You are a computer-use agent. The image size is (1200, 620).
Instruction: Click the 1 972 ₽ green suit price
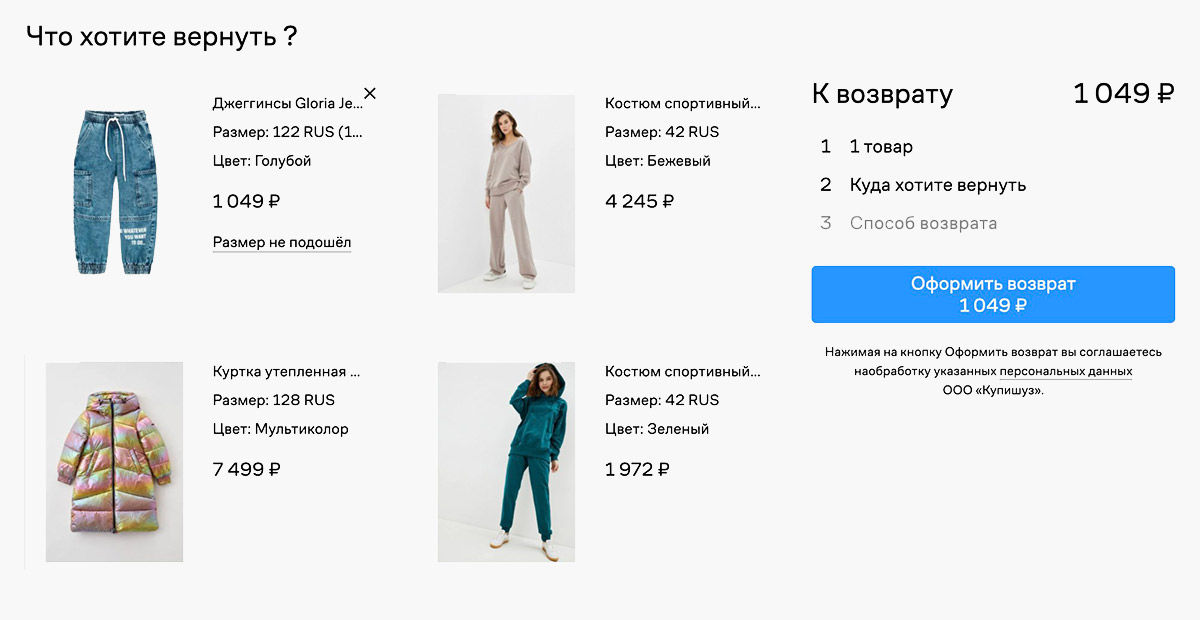point(638,469)
